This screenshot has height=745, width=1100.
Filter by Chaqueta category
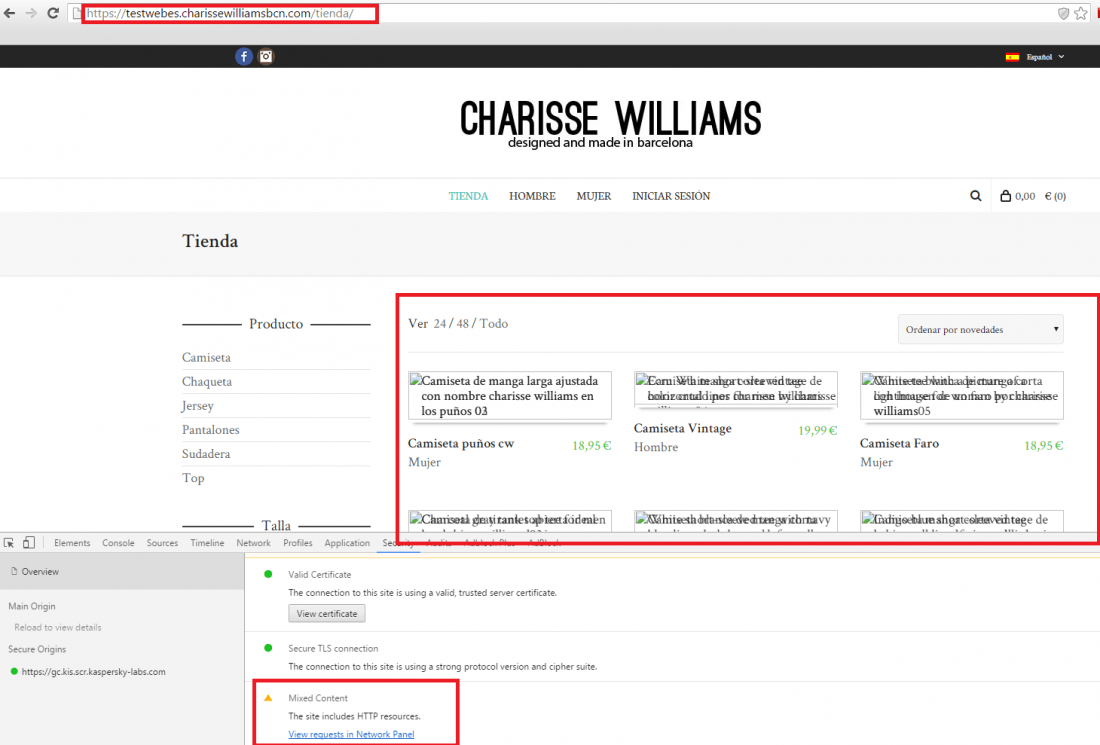click(207, 382)
